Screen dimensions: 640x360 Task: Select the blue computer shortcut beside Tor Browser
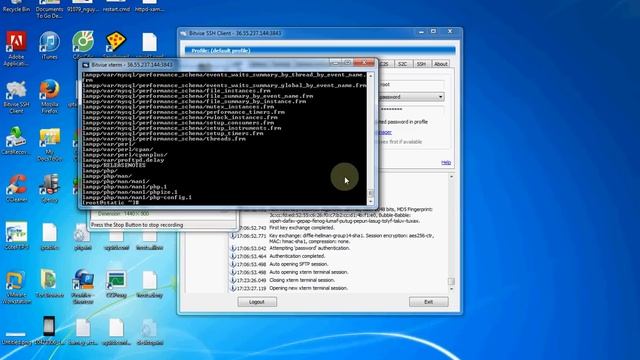pos(83,286)
